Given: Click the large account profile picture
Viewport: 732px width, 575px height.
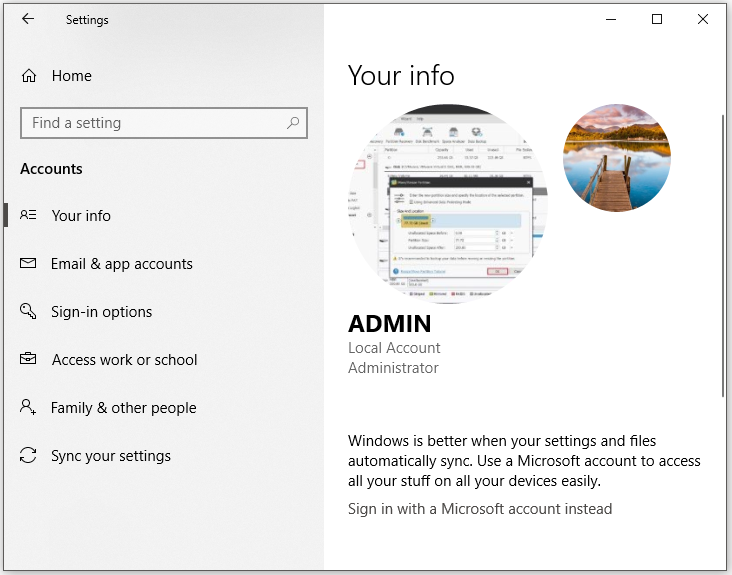Looking at the screenshot, I should [x=448, y=204].
